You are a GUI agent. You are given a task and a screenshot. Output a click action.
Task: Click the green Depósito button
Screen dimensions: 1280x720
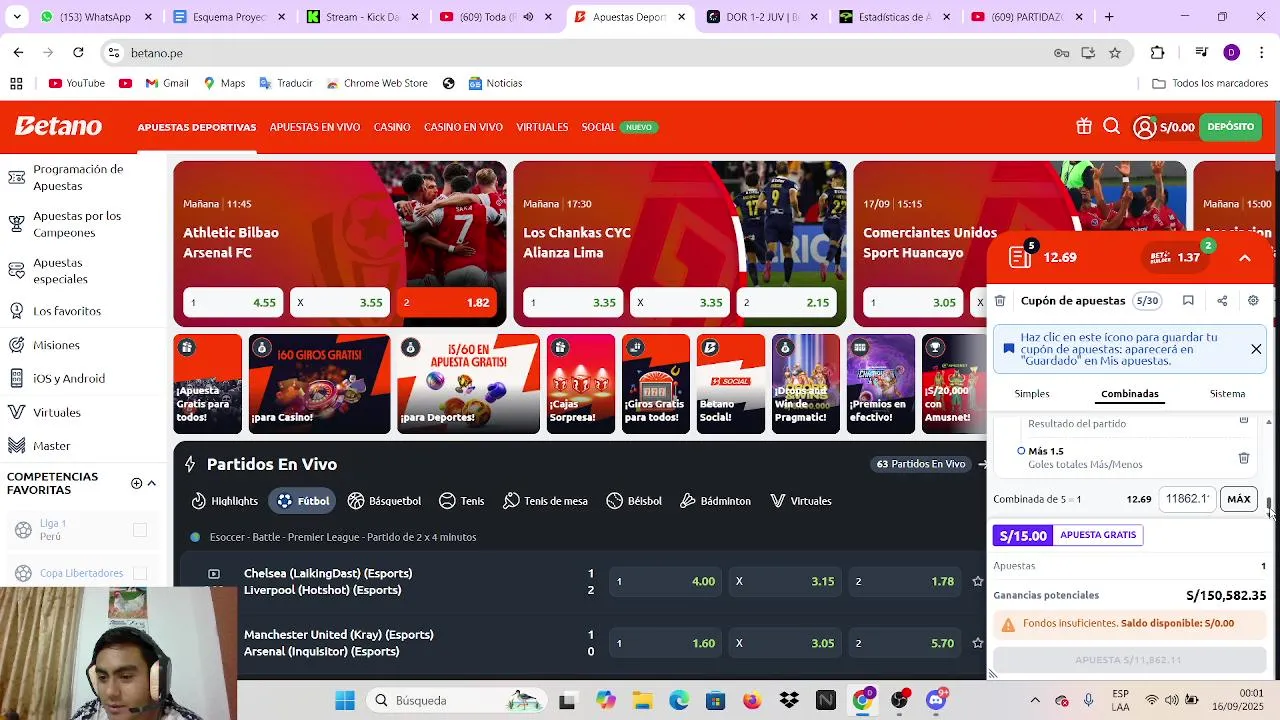(1231, 127)
